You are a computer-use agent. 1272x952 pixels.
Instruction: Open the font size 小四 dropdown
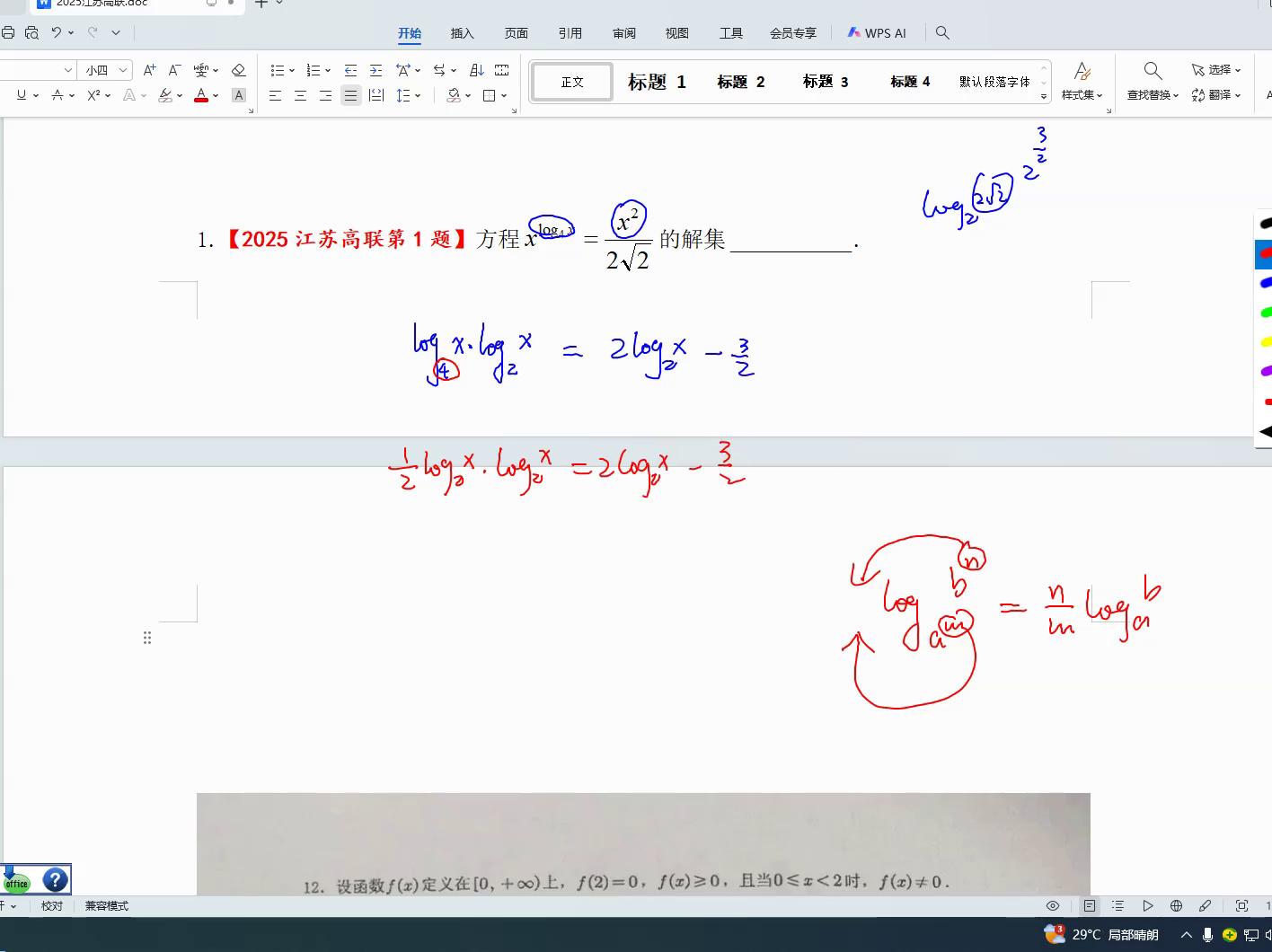(123, 70)
